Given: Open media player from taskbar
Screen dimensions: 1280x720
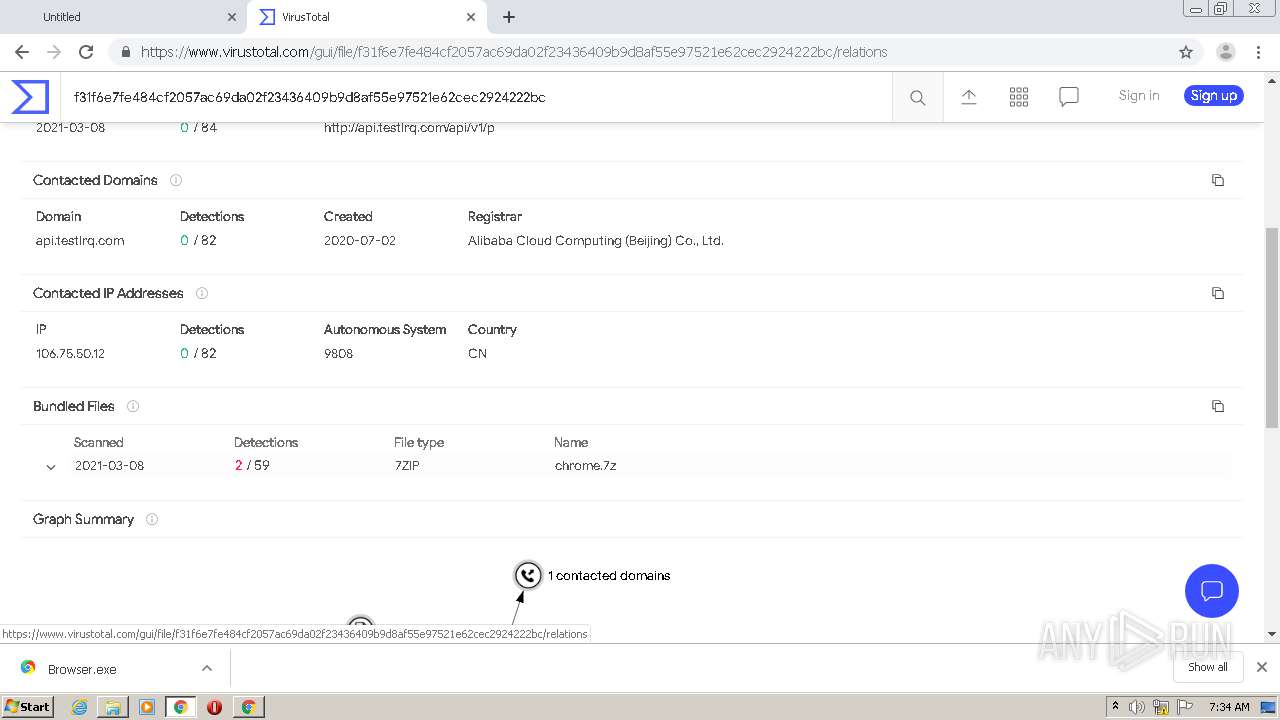Looking at the screenshot, I should 147,707.
